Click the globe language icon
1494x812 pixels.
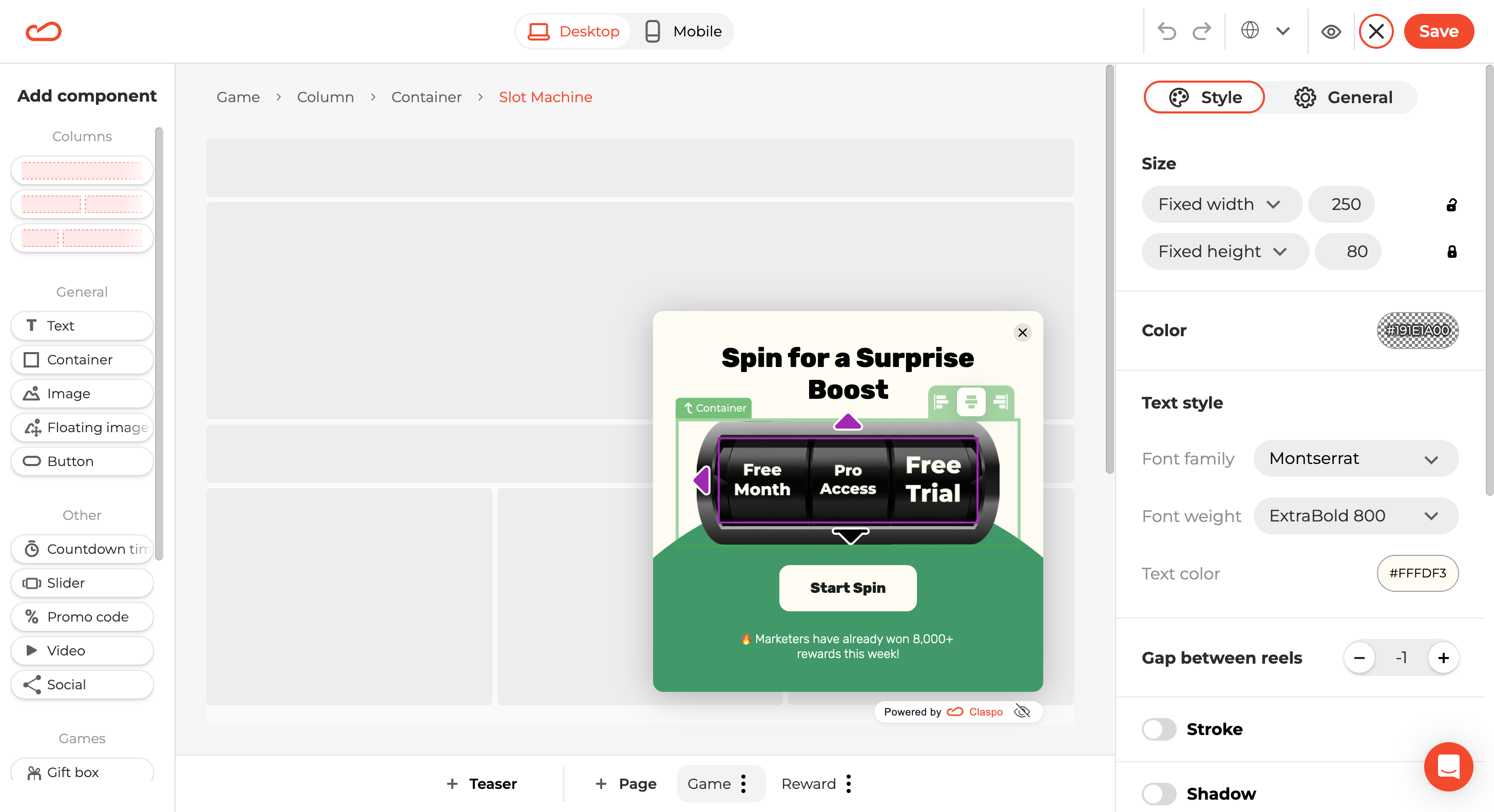tap(1250, 30)
